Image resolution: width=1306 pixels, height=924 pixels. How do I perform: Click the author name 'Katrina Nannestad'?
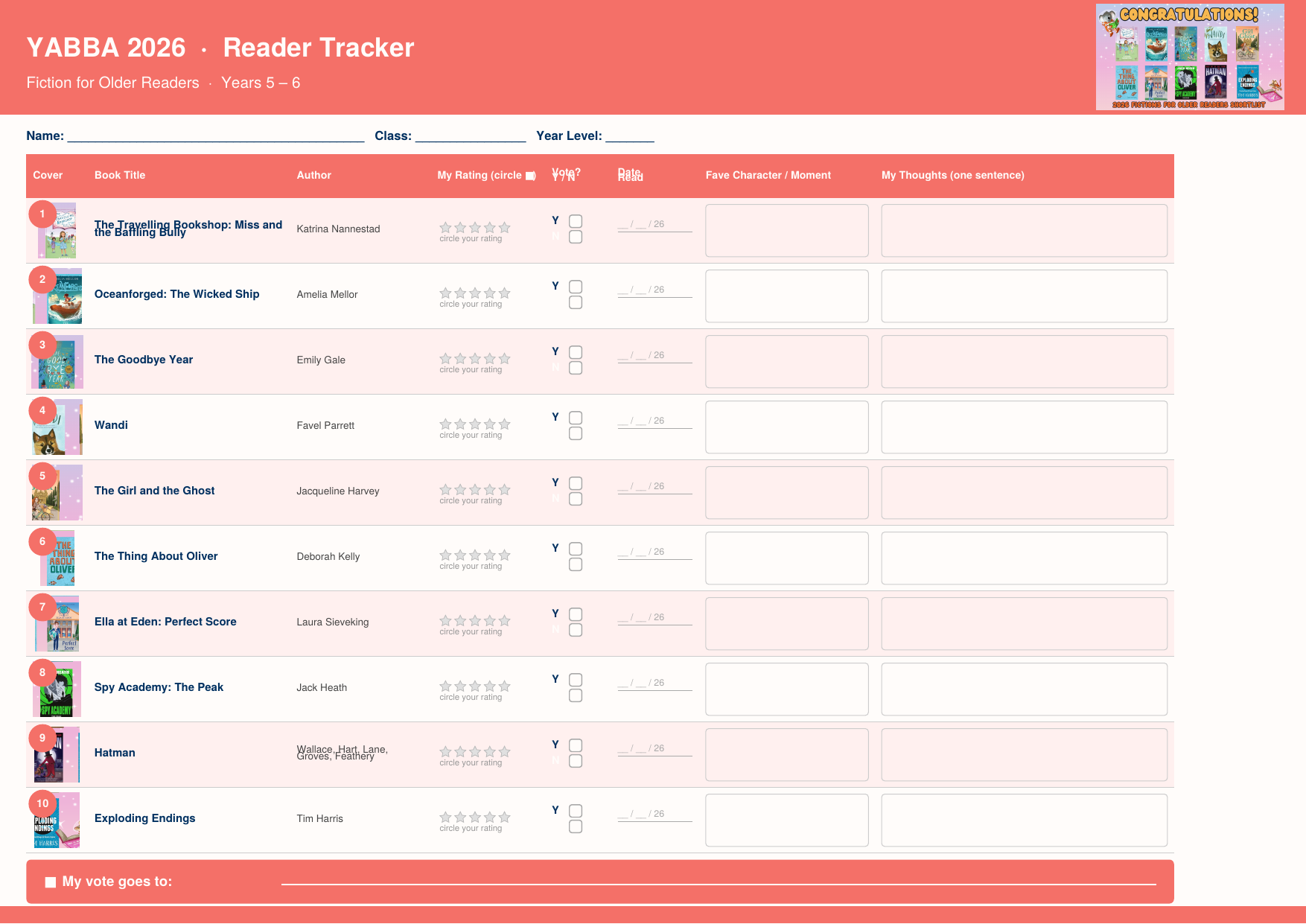(339, 229)
